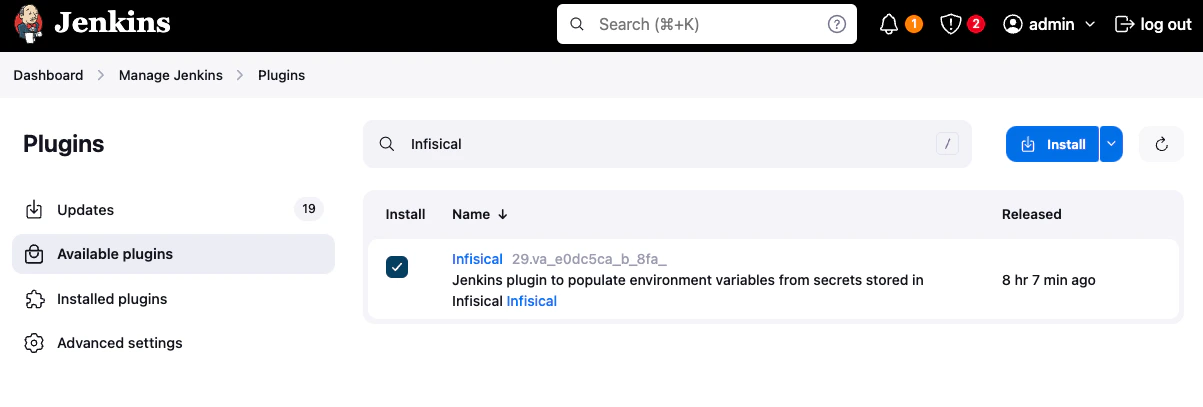Select Available plugins in sidebar
This screenshot has height=407, width=1203.
pos(173,254)
